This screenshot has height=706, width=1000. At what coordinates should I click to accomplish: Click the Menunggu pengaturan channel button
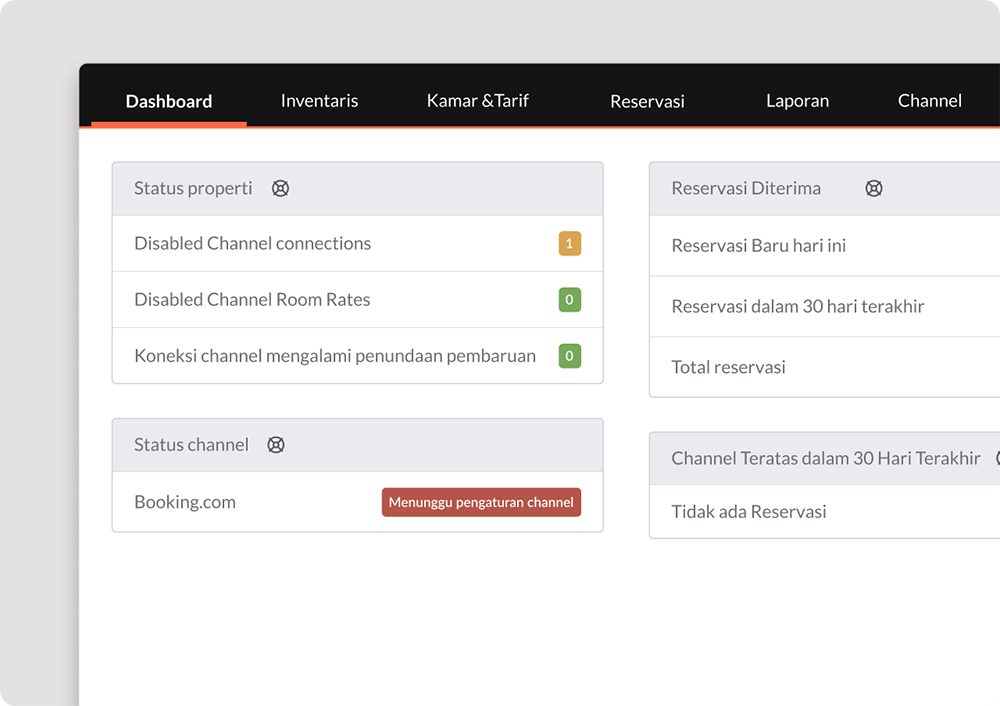click(481, 502)
